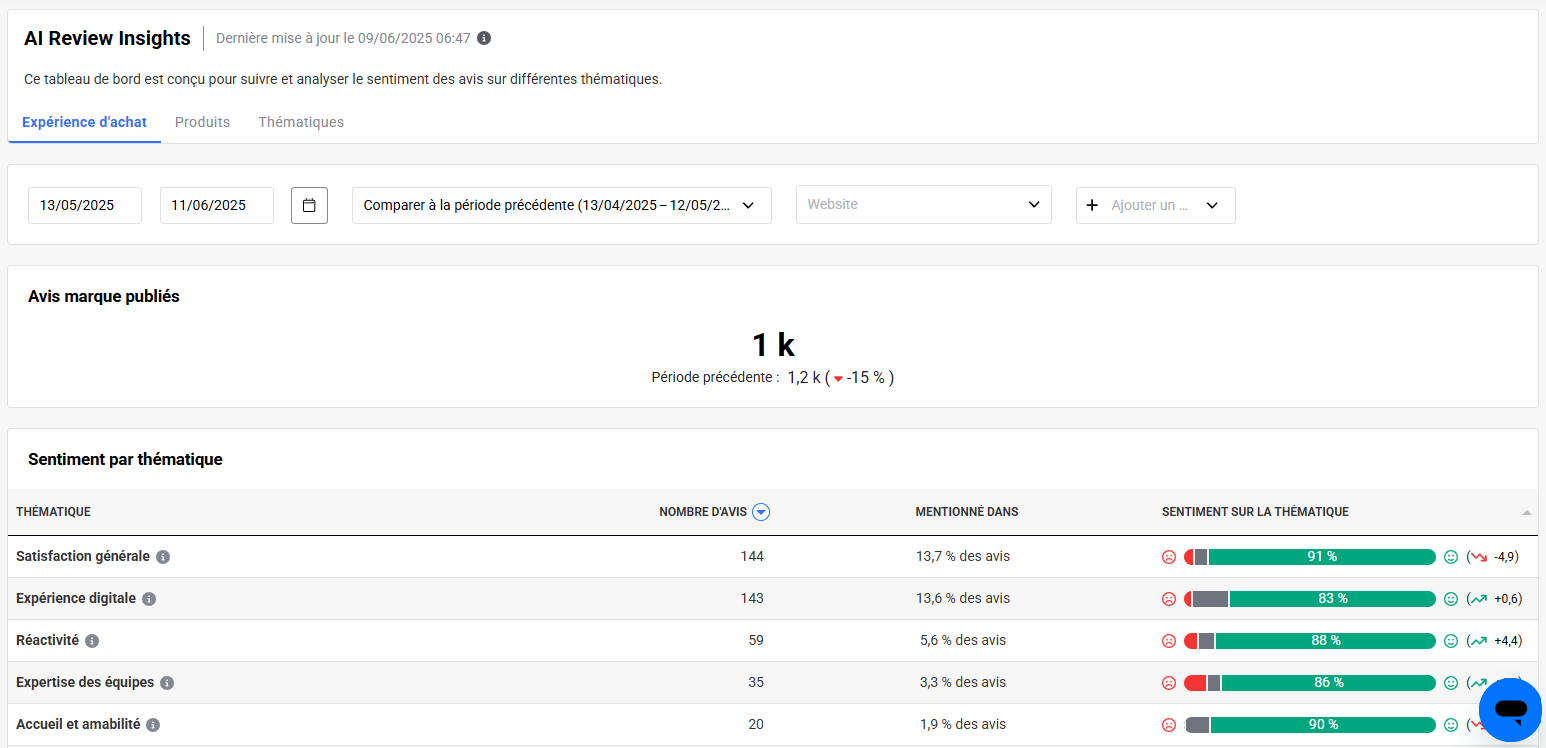Switch to the Thématiques tab
Screen dimensions: 1546x748
pyautogui.click(x=301, y=122)
